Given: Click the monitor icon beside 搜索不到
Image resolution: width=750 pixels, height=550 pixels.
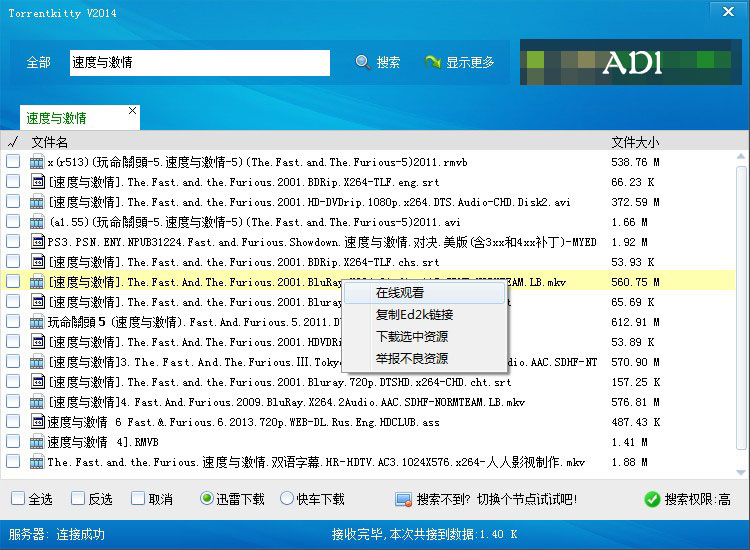Looking at the screenshot, I should click(403, 499).
